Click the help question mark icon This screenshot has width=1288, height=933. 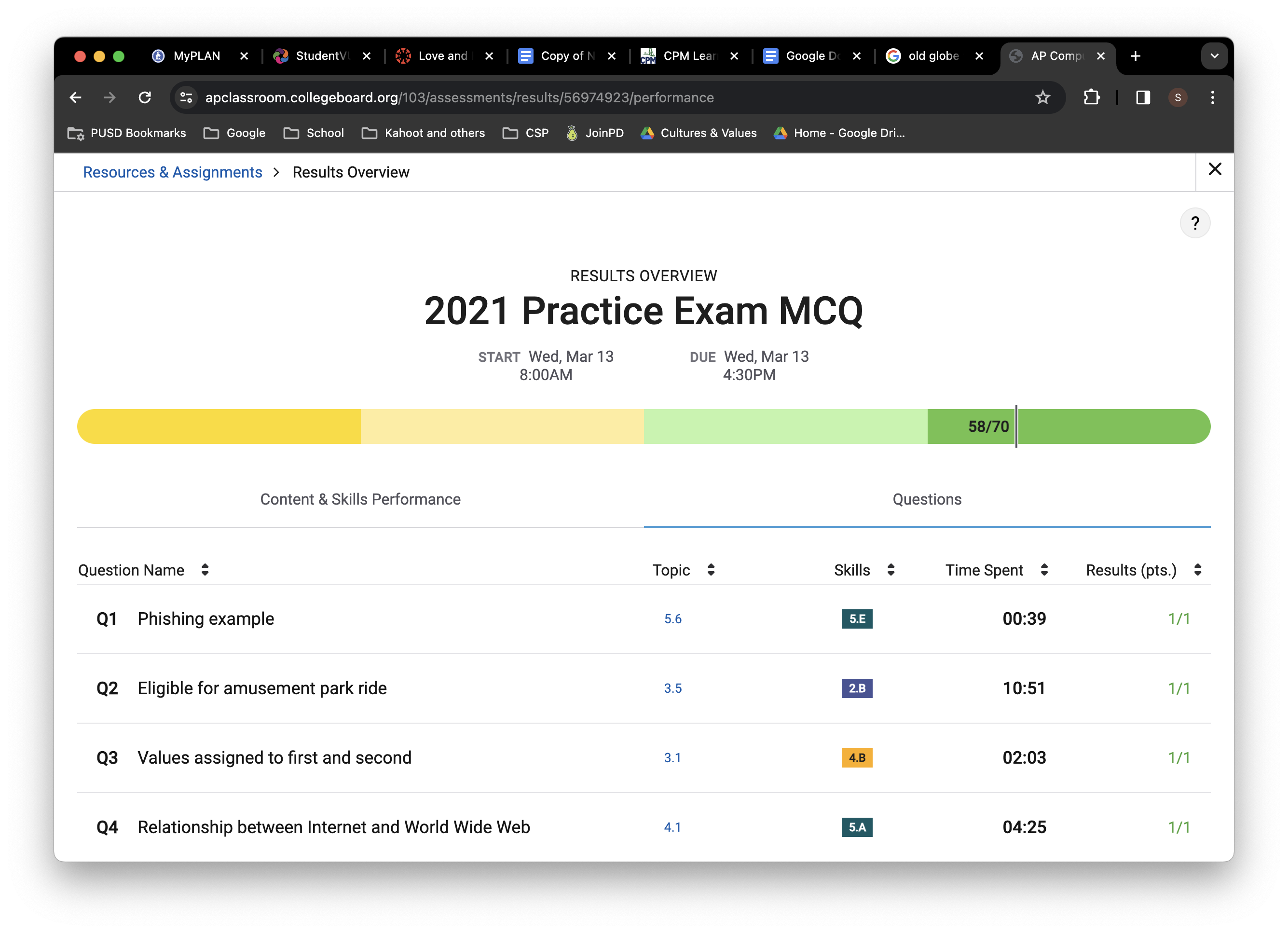[1195, 222]
